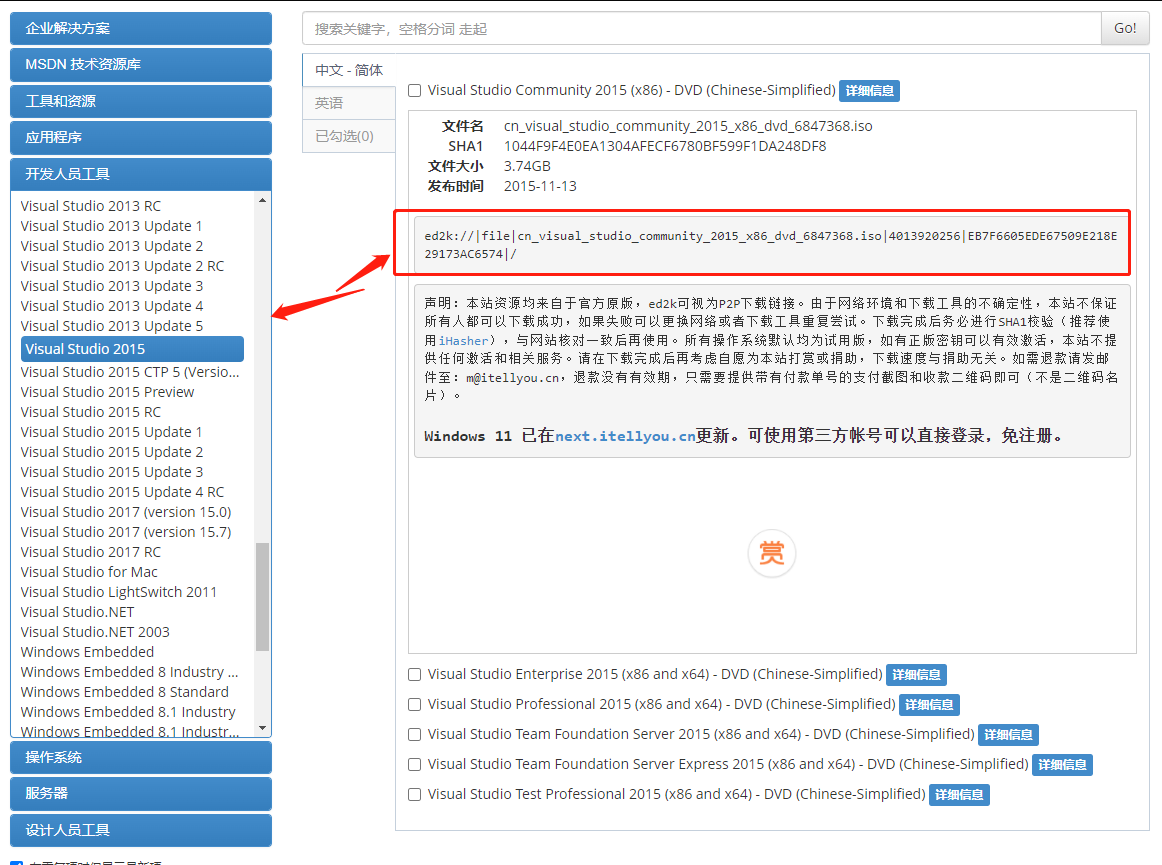Choose Visual Studio 2015 Update 2

click(x=111, y=452)
